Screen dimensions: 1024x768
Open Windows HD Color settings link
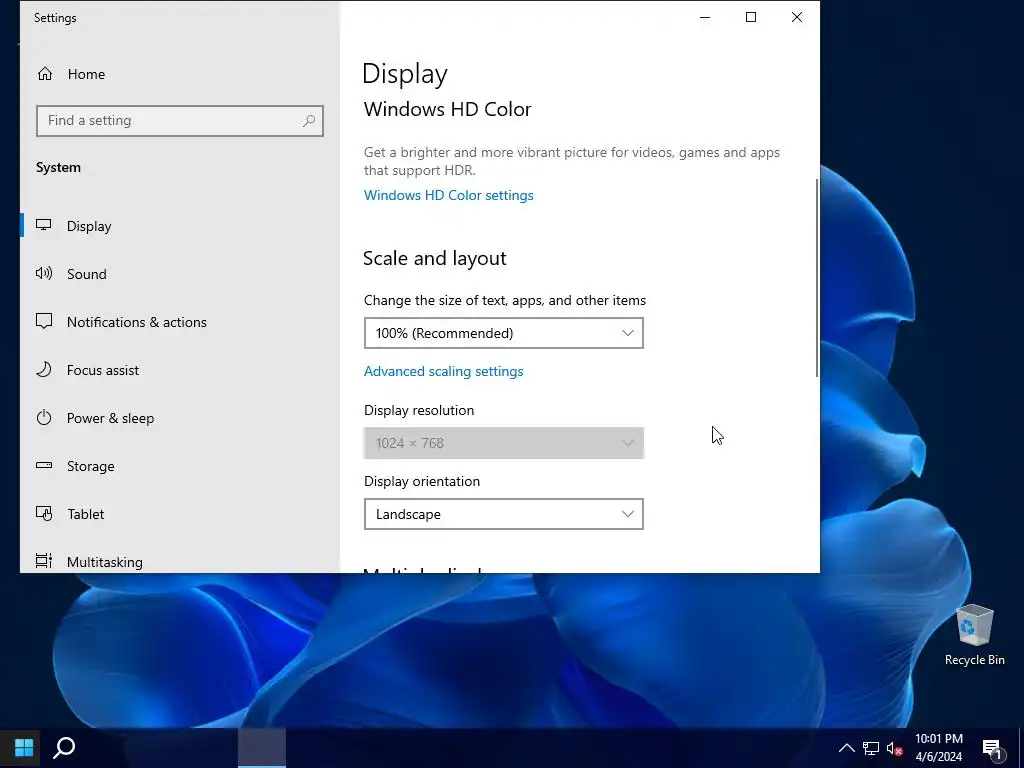coord(449,195)
